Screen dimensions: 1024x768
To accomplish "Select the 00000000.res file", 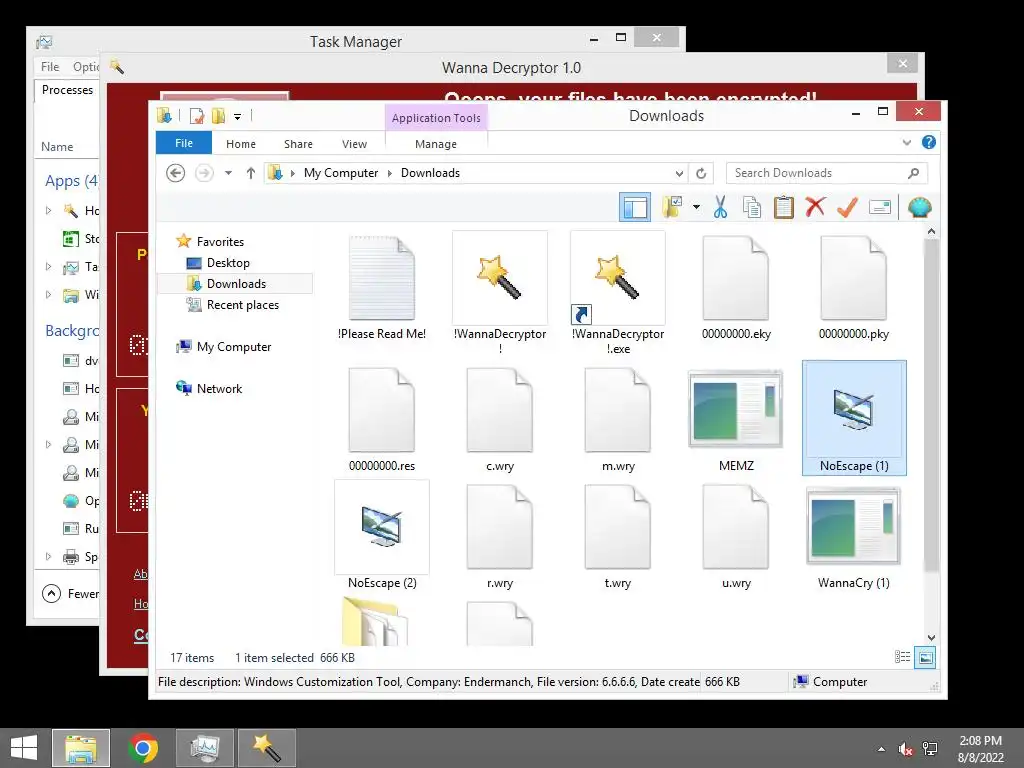I will pos(382,419).
